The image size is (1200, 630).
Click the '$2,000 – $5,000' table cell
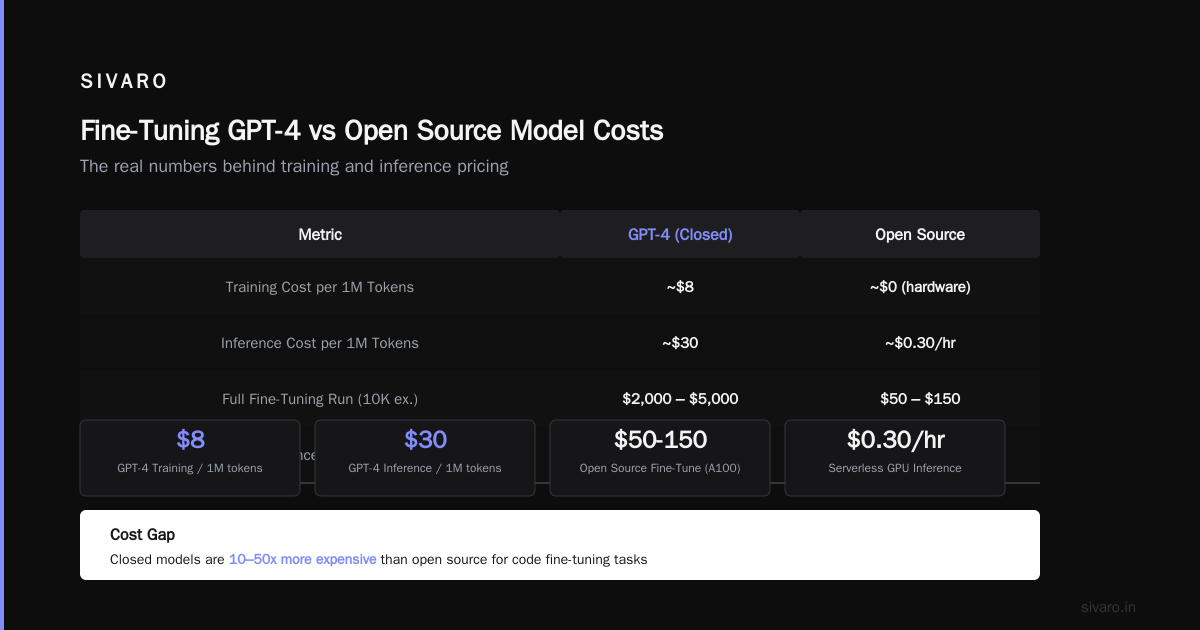coord(680,399)
